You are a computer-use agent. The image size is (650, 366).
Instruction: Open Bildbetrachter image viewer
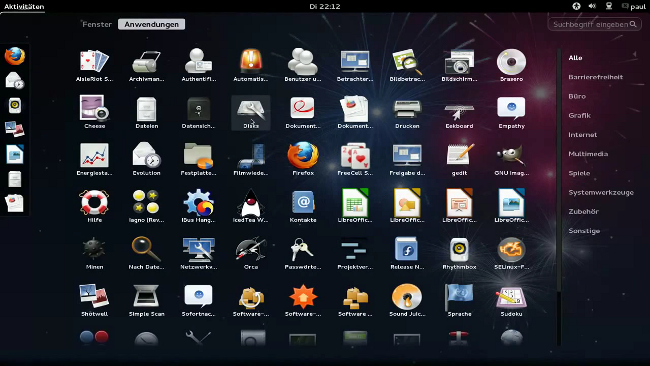coord(407,65)
